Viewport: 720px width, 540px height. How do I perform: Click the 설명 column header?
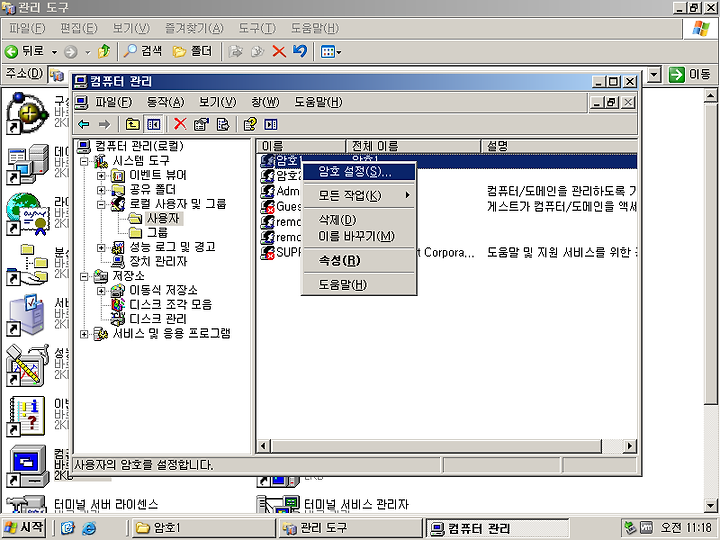(559, 146)
